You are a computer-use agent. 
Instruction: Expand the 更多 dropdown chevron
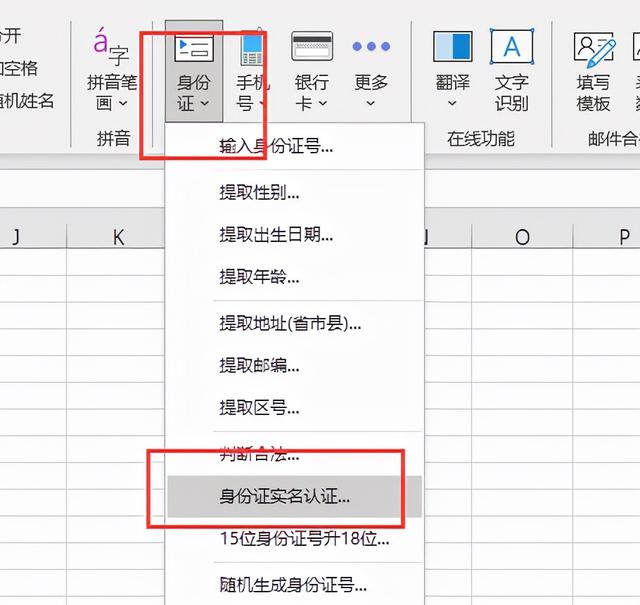(371, 103)
